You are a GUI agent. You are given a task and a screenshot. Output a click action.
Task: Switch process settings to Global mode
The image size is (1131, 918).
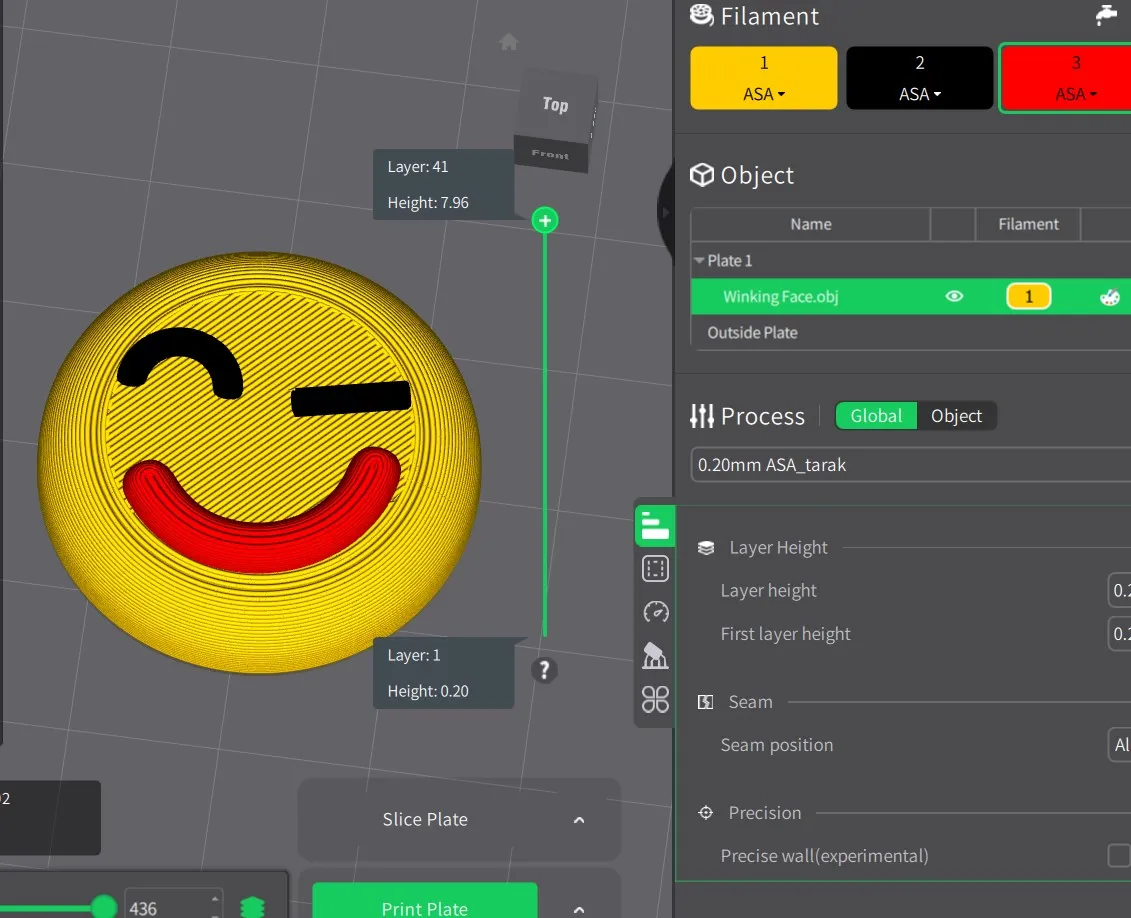point(876,416)
